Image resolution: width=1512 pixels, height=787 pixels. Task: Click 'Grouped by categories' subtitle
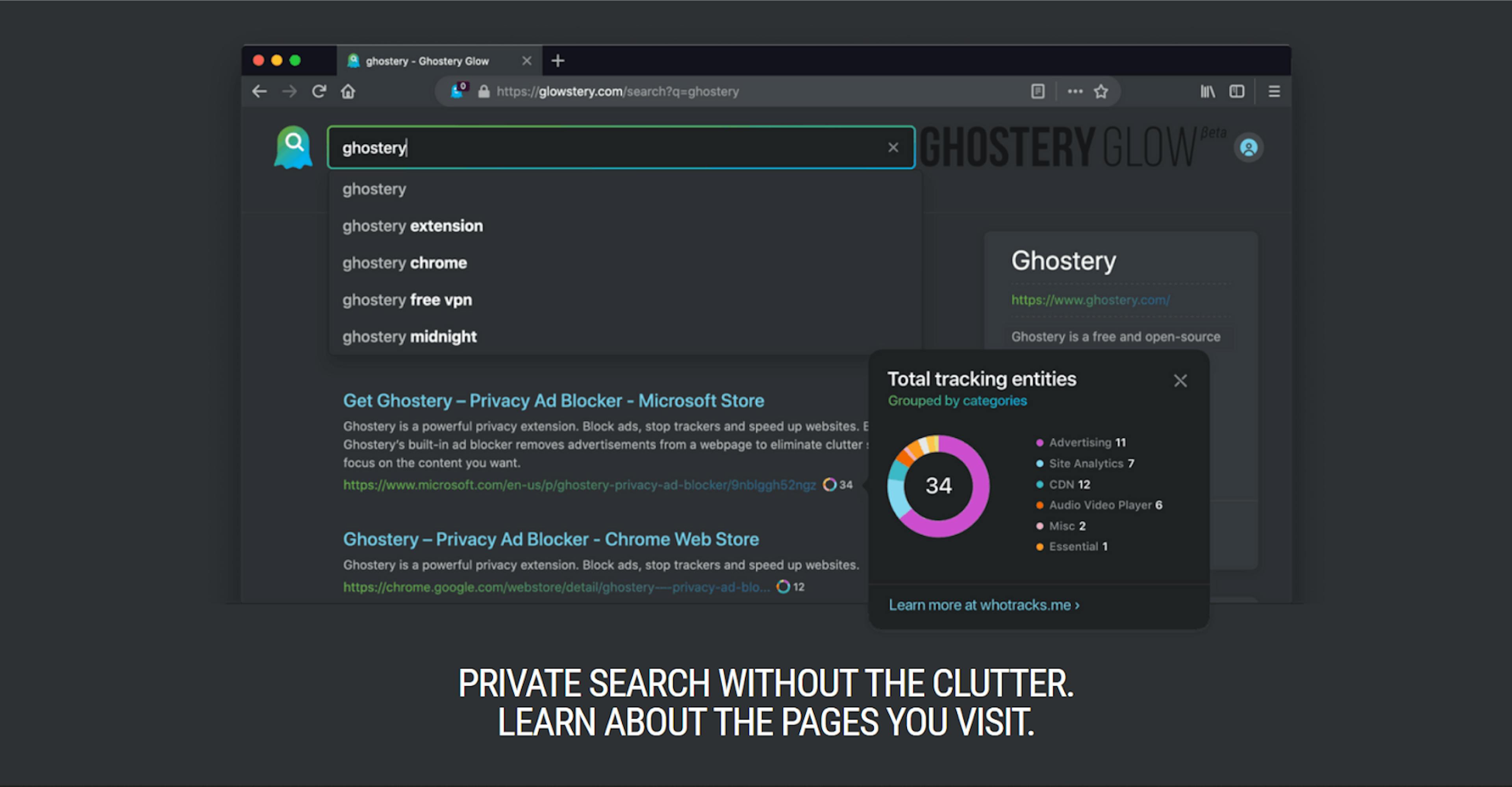pyautogui.click(x=957, y=401)
